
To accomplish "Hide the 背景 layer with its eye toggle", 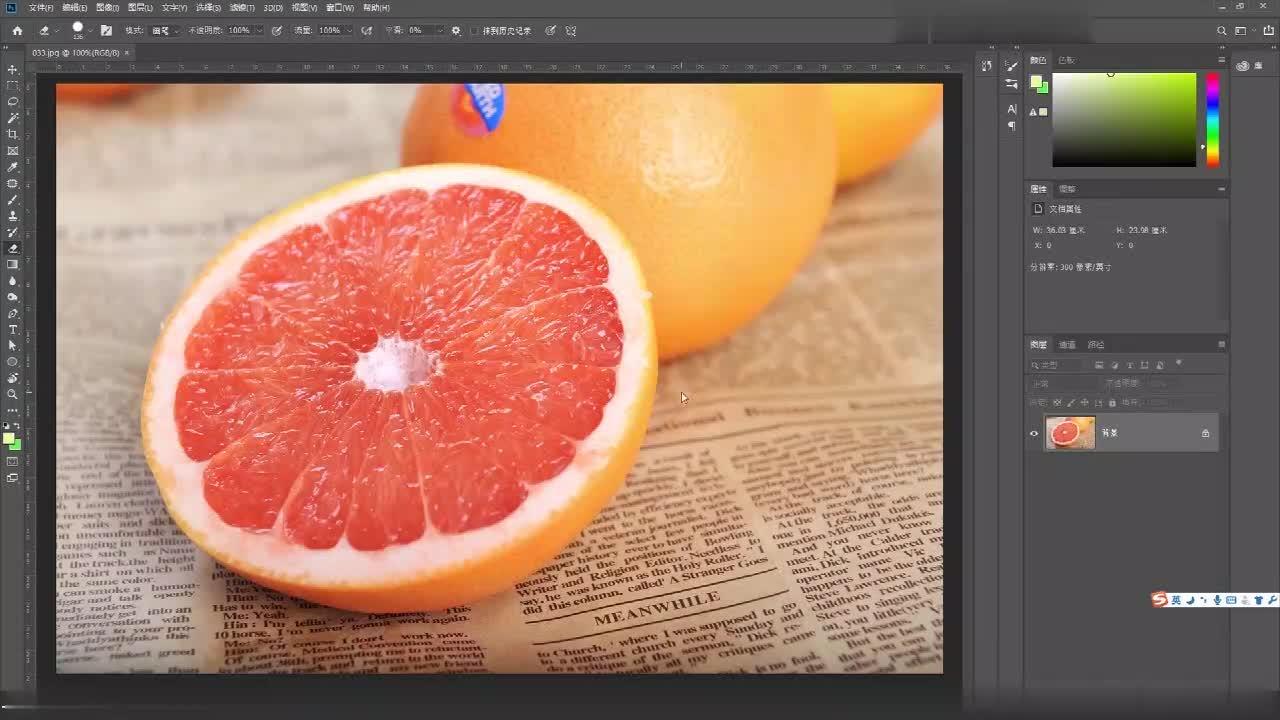I will click(x=1033, y=434).
